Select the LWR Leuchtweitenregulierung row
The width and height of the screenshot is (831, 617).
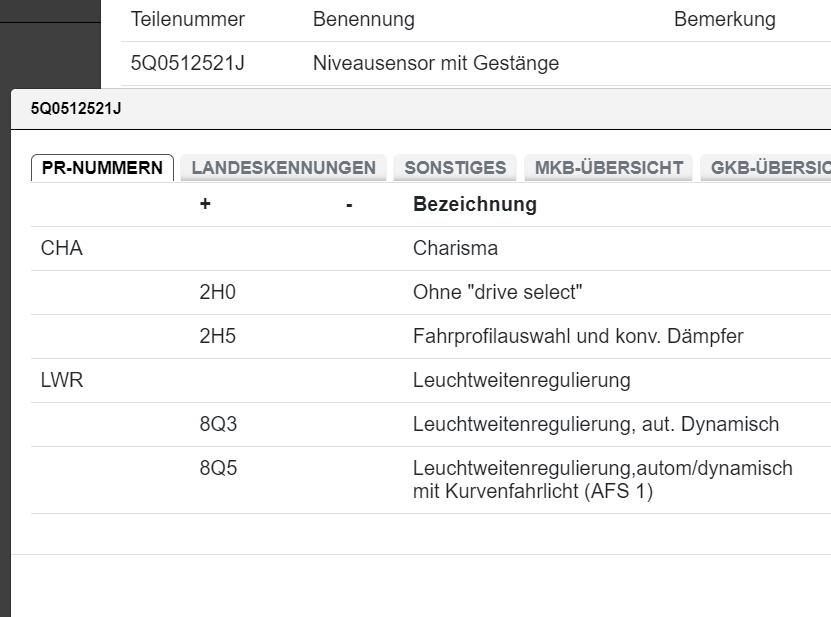coord(300,380)
